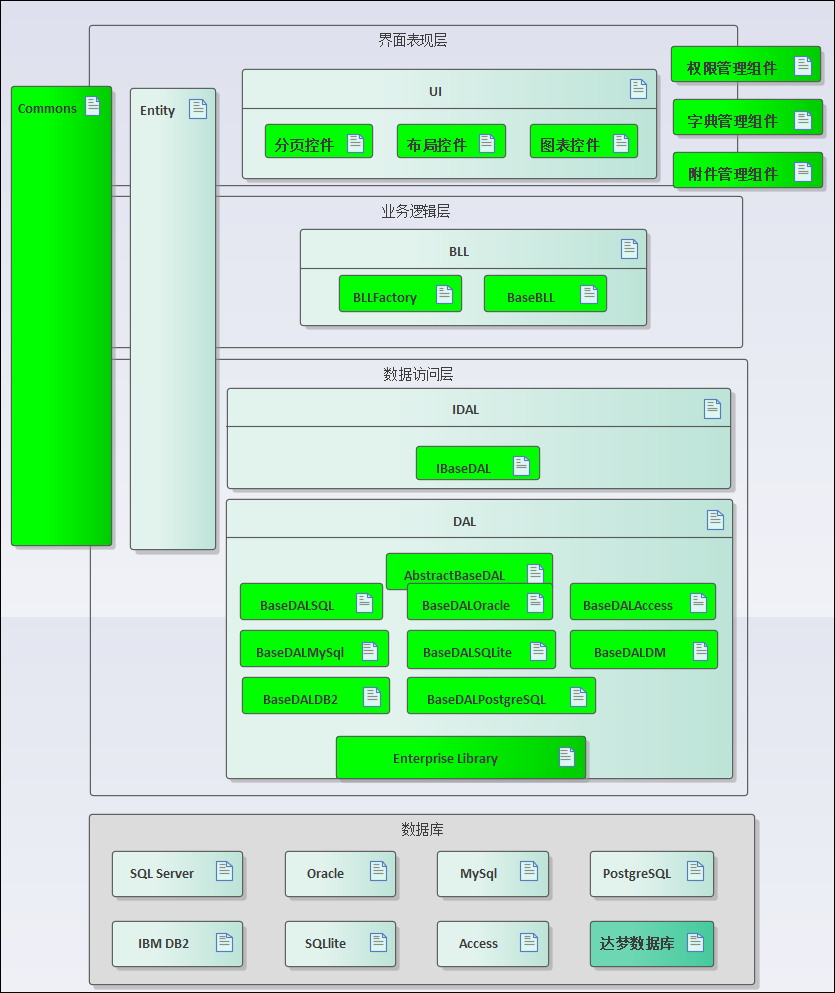The image size is (835, 993).
Task: Select the BLL package label
Action: tap(459, 252)
